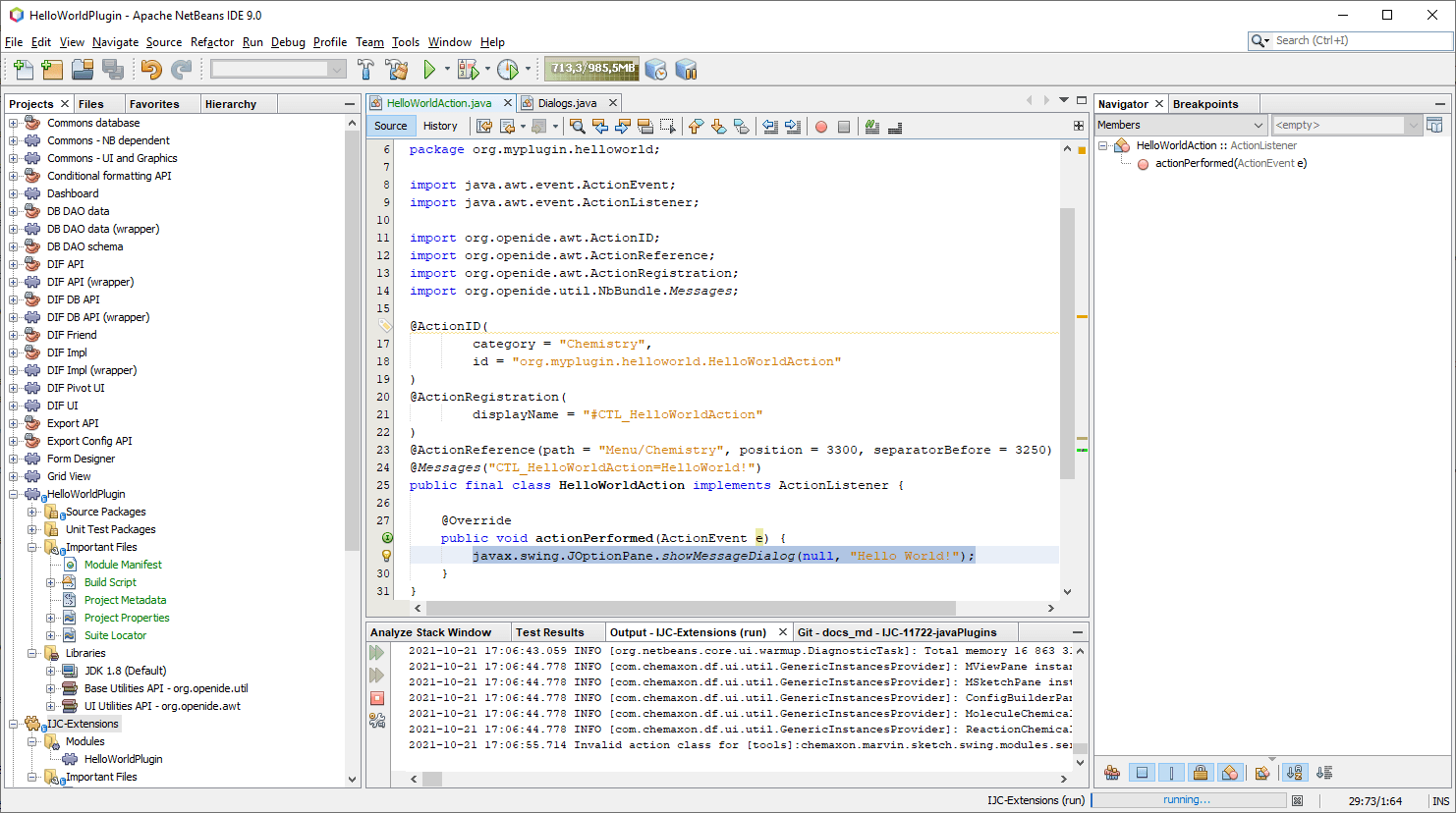Screen dimensions: 1456x813
Task: Click the Profile Project clock icon
Action: click(507, 70)
